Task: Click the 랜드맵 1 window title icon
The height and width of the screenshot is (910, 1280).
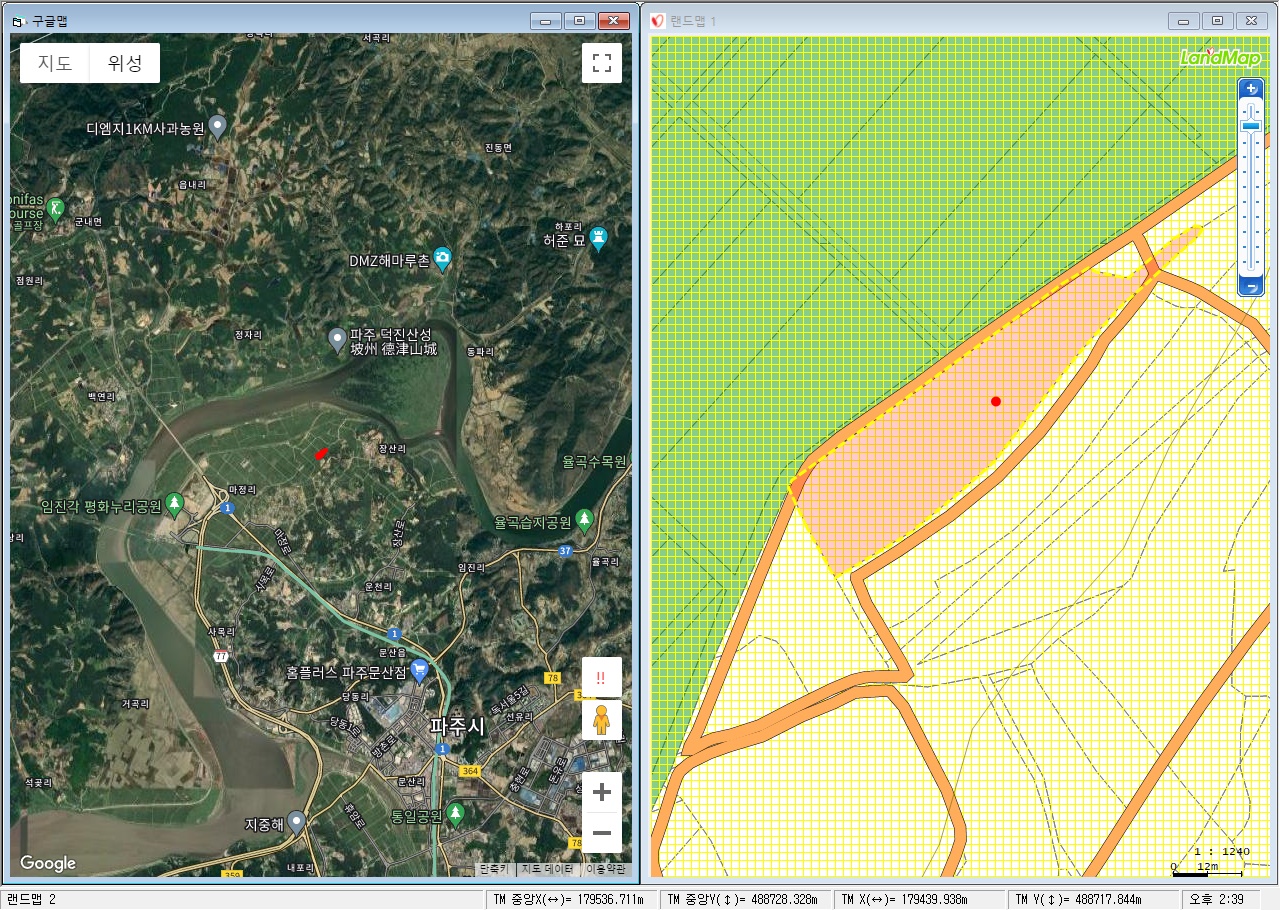Action: (658, 20)
